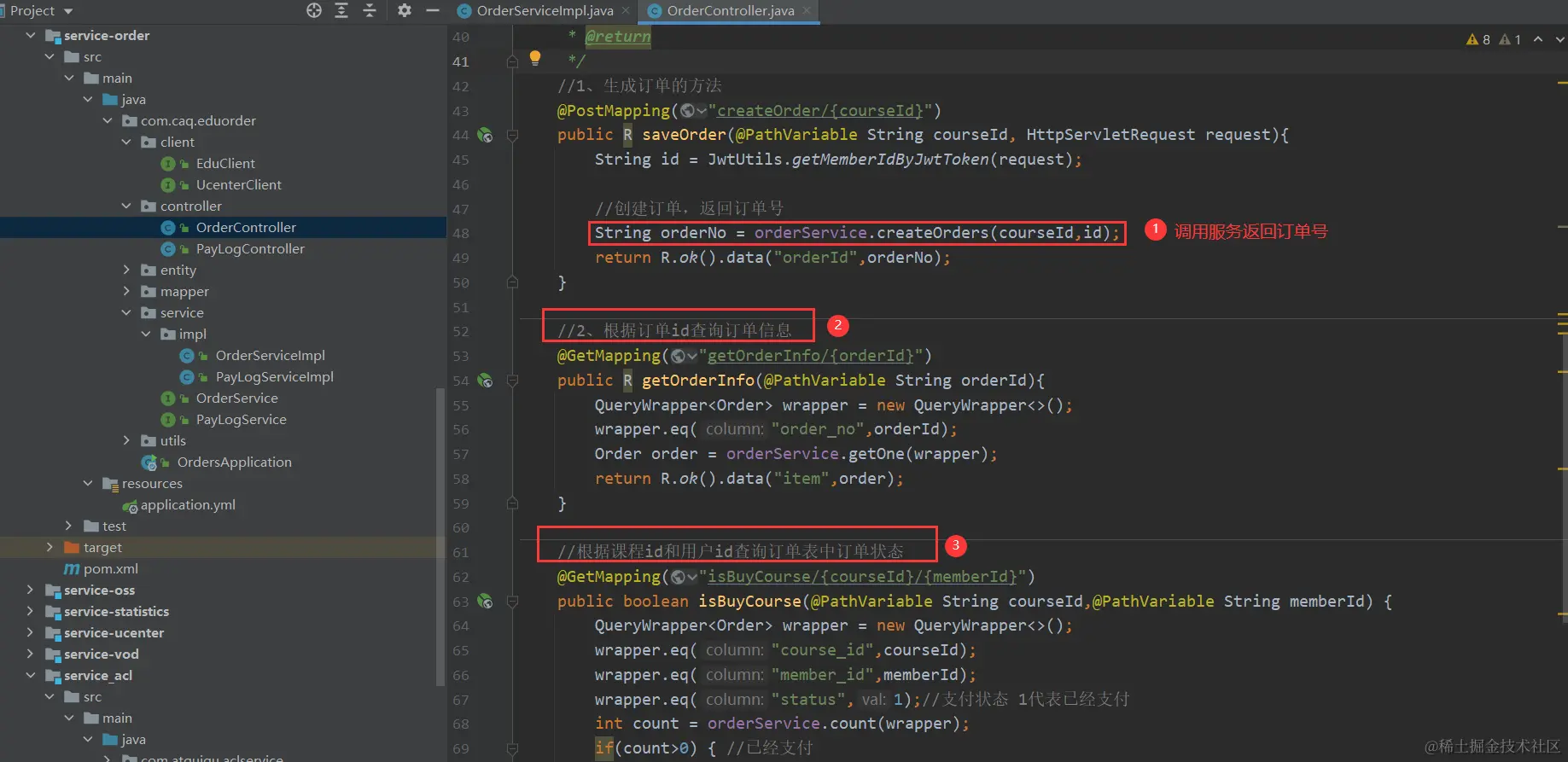Switch to OrderServiceImpl.java tab
The height and width of the screenshot is (762, 1568).
pyautogui.click(x=545, y=11)
